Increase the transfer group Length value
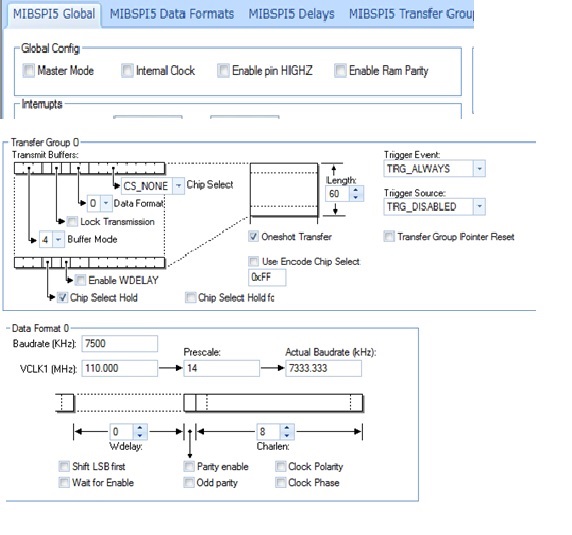Image resolution: width=572 pixels, height=535 pixels. (x=356, y=189)
